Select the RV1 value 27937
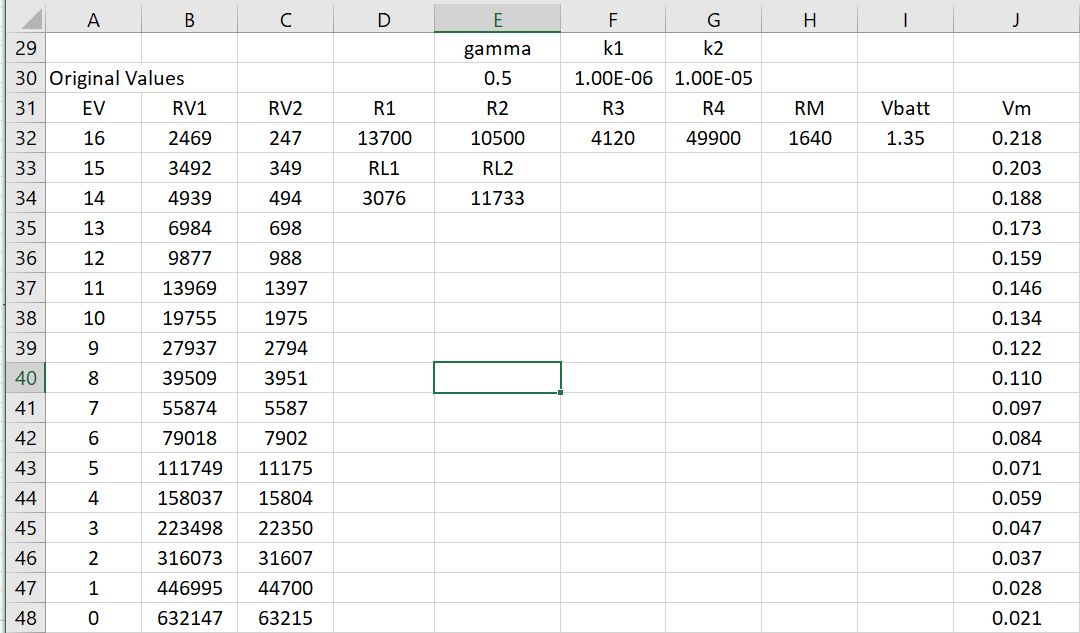The height and width of the screenshot is (633, 1080). (189, 348)
